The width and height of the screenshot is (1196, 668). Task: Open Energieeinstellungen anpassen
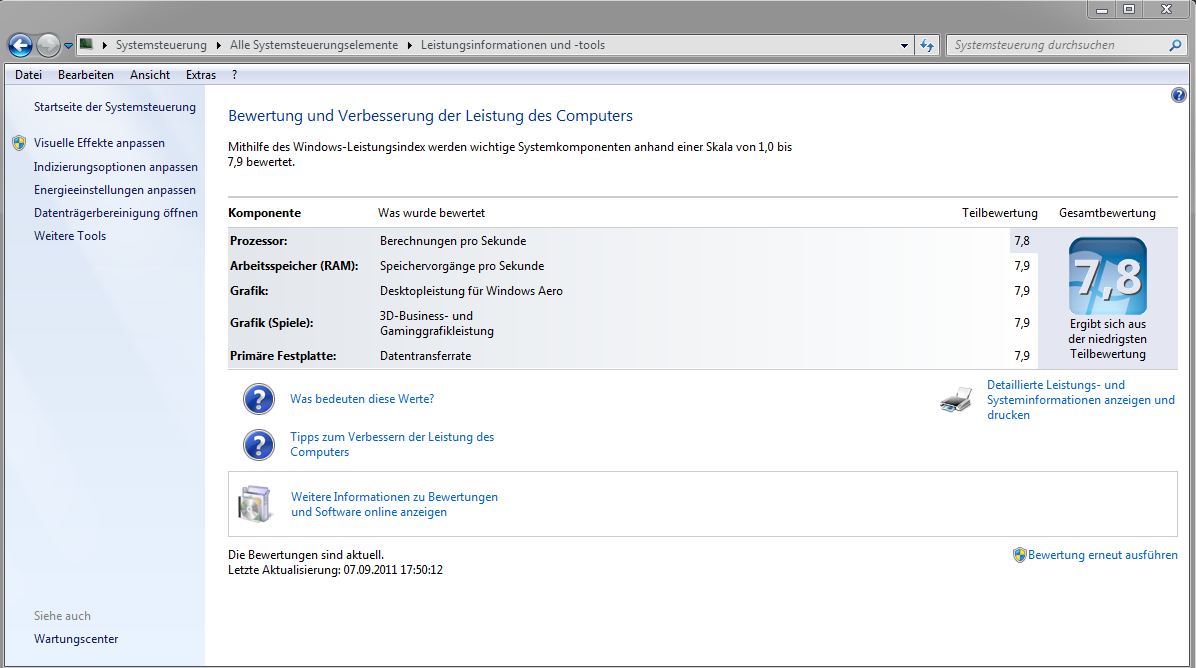pos(114,190)
